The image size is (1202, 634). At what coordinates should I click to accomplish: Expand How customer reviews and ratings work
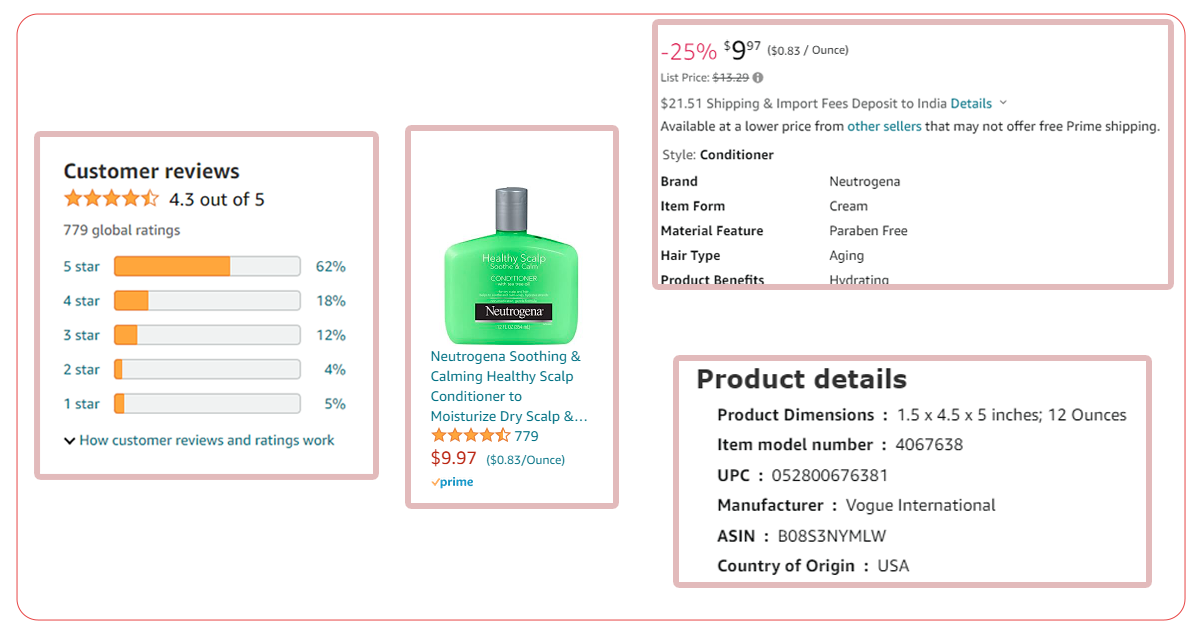pyautogui.click(x=199, y=440)
